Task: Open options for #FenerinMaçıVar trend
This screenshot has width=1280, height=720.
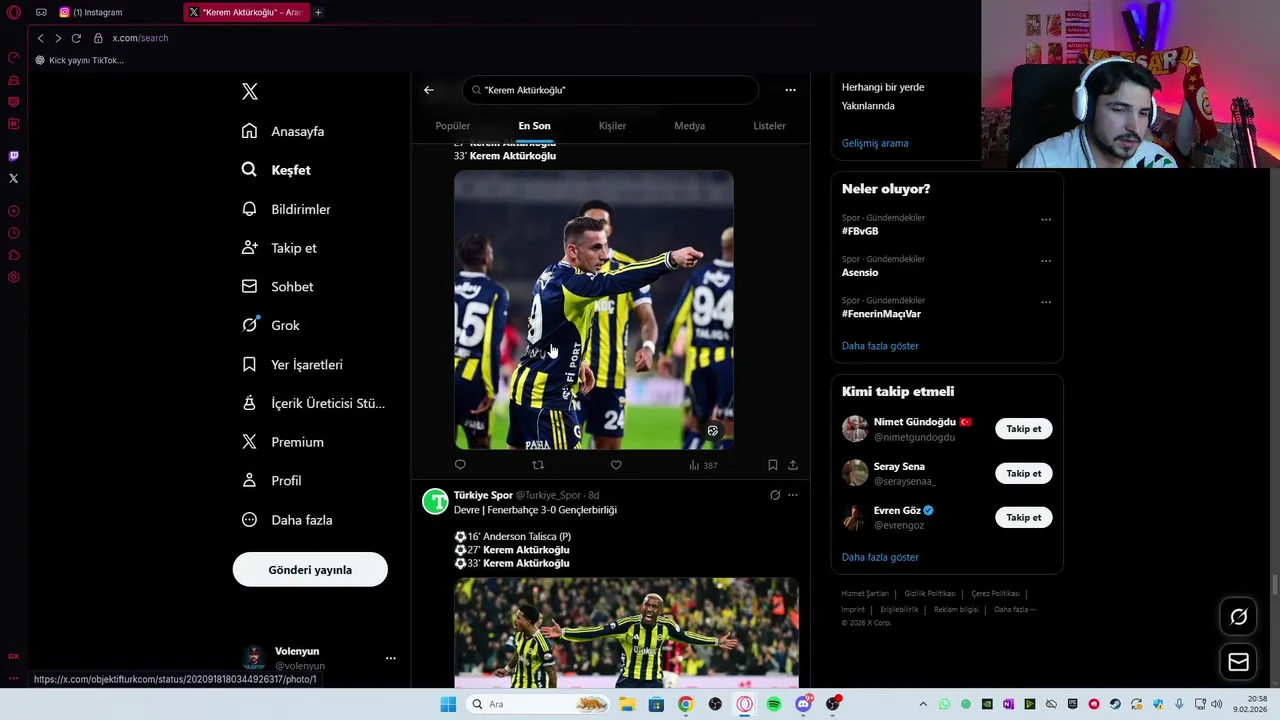Action: pyautogui.click(x=1046, y=302)
